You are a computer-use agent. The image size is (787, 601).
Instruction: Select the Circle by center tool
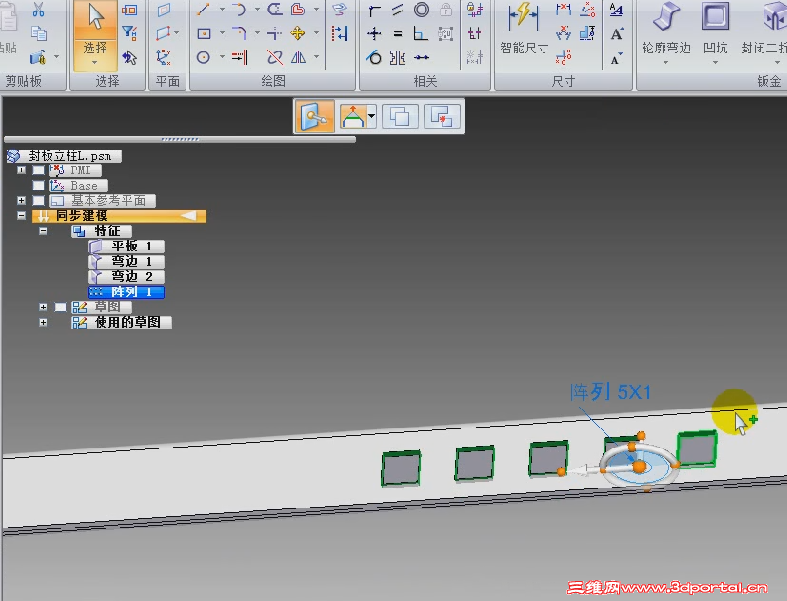click(x=203, y=57)
